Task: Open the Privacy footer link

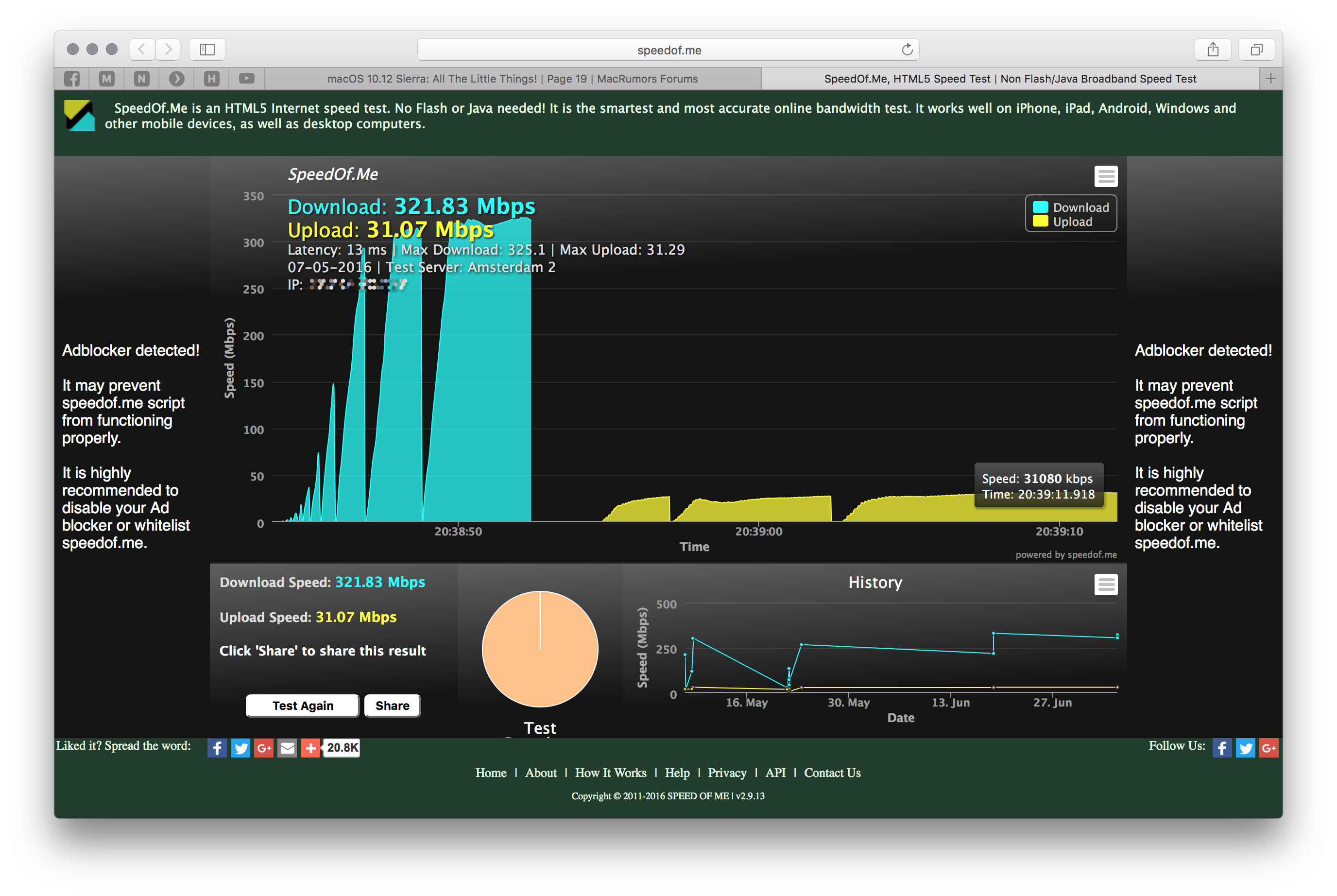Action: 727,773
